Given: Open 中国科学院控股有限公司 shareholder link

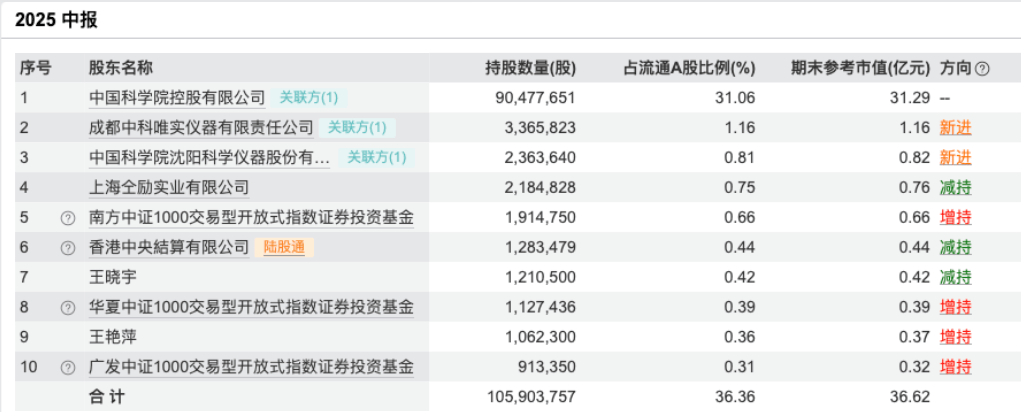Looking at the screenshot, I should pos(177,98).
